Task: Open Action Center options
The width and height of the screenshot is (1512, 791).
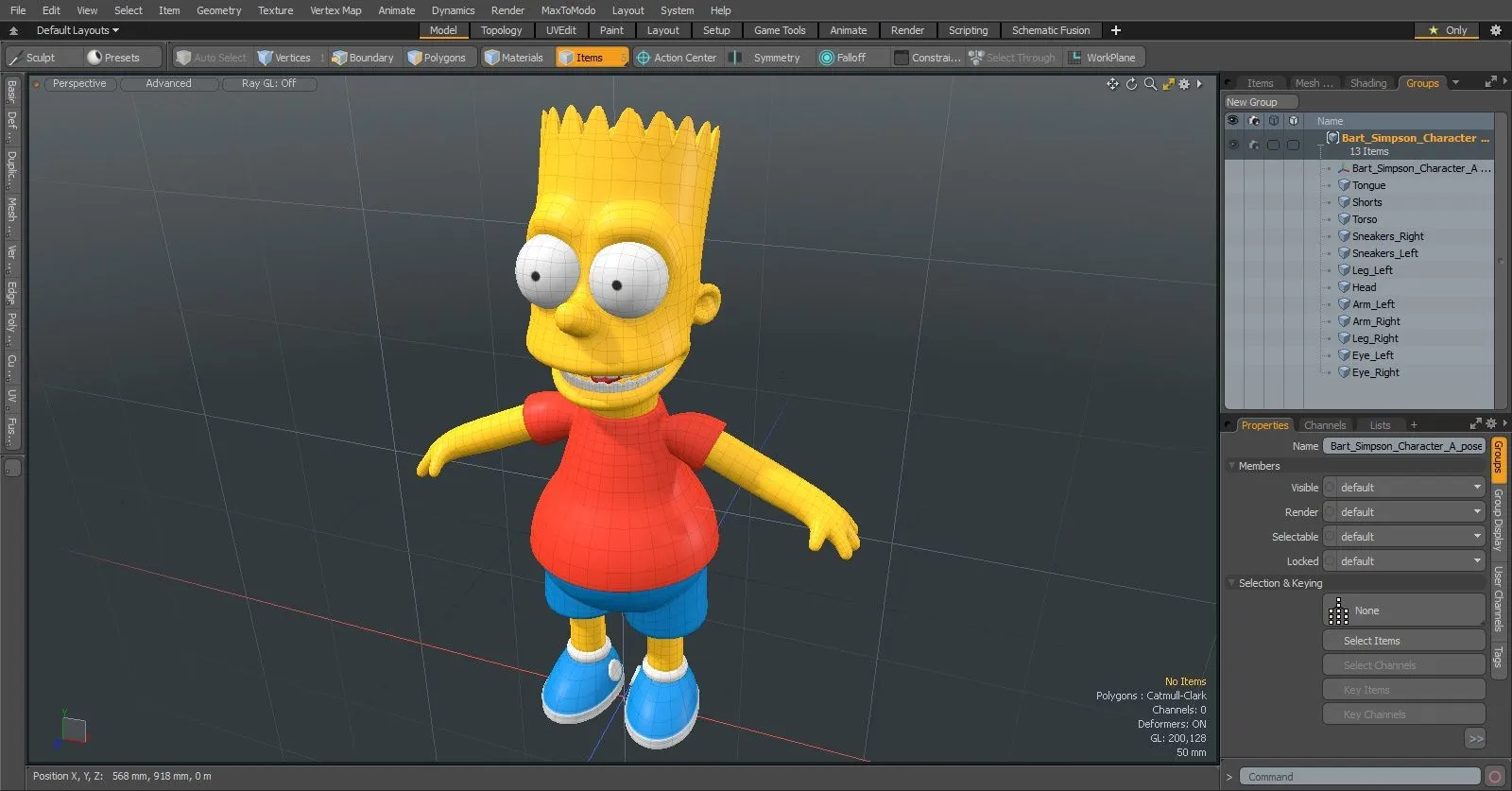Action: pos(677,58)
